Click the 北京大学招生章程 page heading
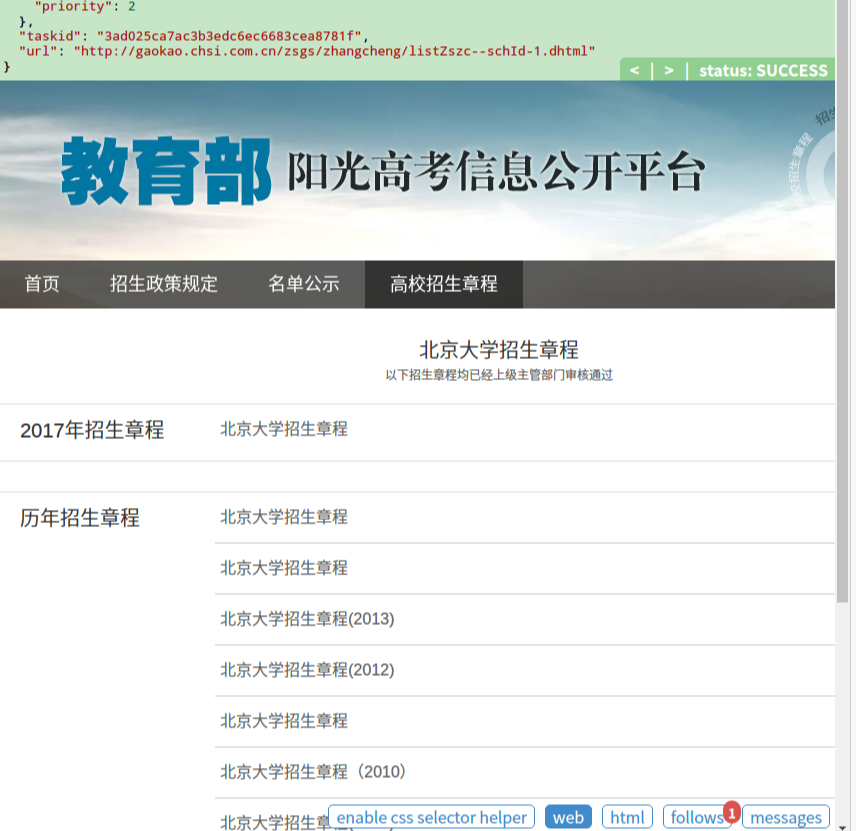 pyautogui.click(x=498, y=349)
